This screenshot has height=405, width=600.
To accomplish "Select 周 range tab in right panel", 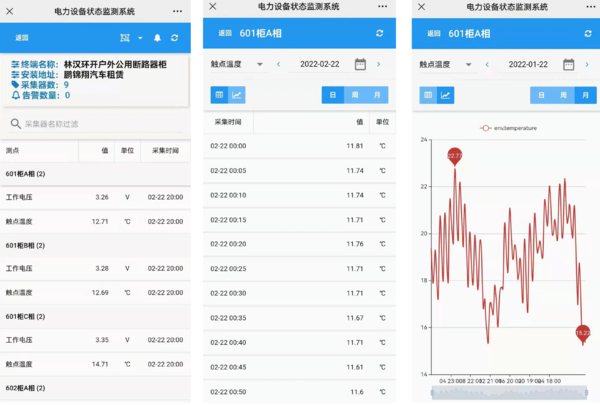I will coord(564,95).
